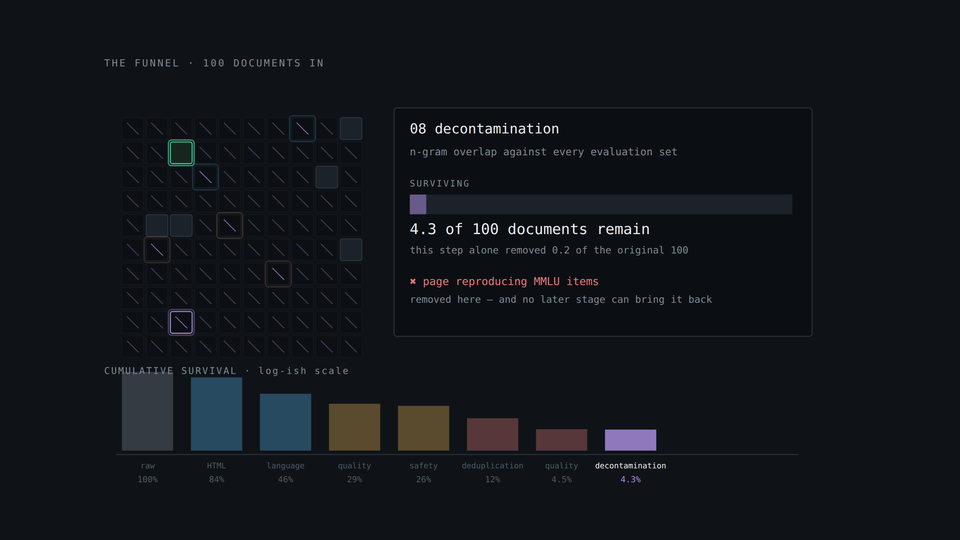Select the HTML stage blue bar
The image size is (960, 540).
tap(216, 414)
